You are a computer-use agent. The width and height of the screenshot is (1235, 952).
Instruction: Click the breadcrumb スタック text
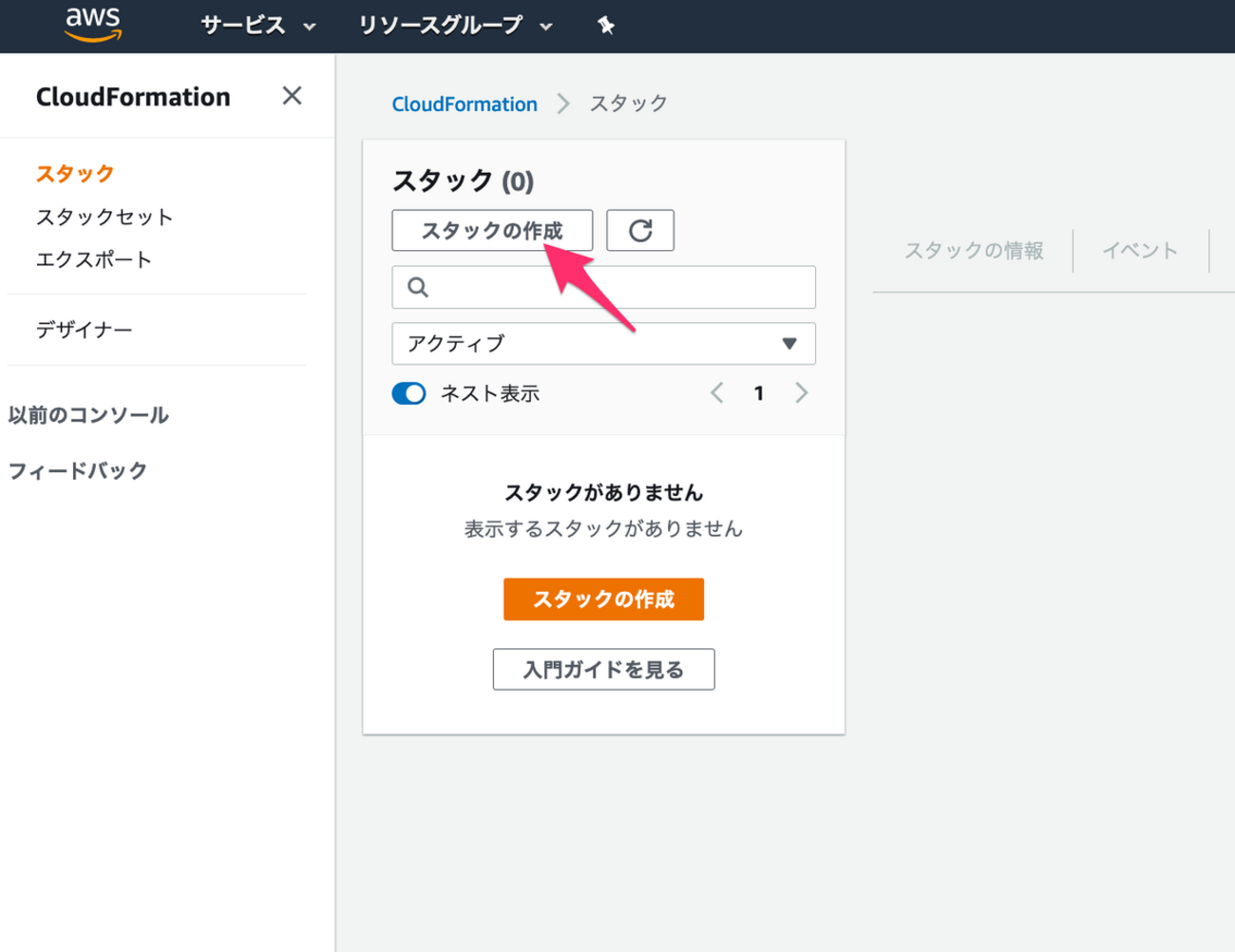click(628, 104)
